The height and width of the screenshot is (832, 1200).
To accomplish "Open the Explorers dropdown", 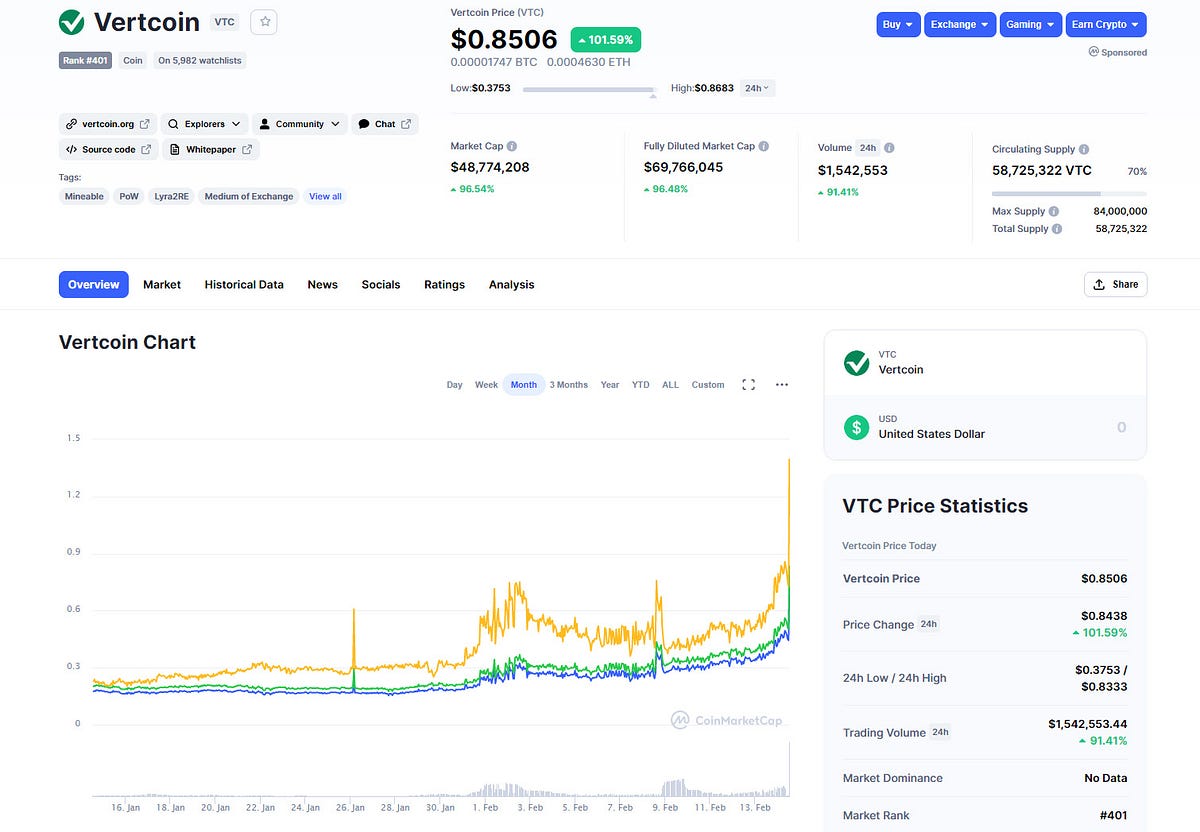I will pos(204,123).
